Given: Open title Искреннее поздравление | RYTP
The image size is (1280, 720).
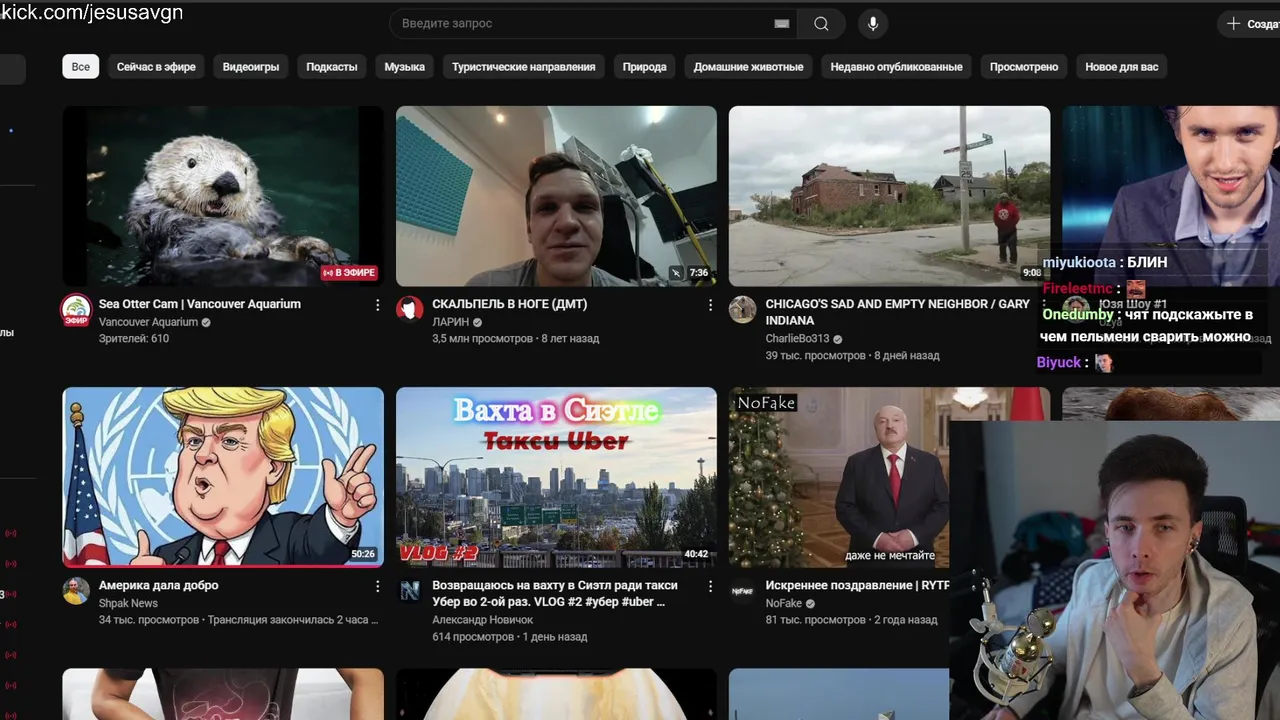Looking at the screenshot, I should (x=857, y=585).
